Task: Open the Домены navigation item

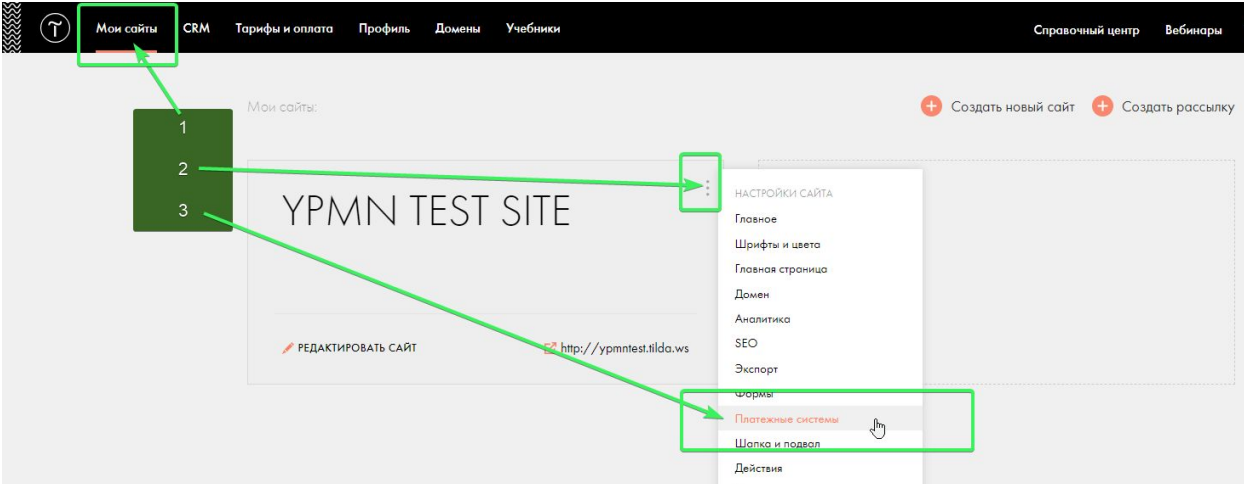Action: (x=457, y=29)
